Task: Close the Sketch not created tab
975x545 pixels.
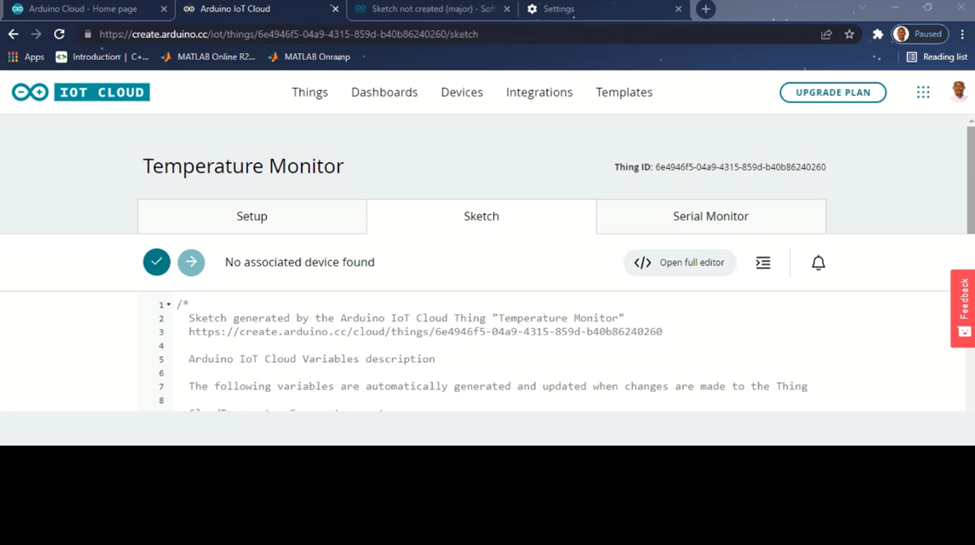Action: pyautogui.click(x=507, y=9)
